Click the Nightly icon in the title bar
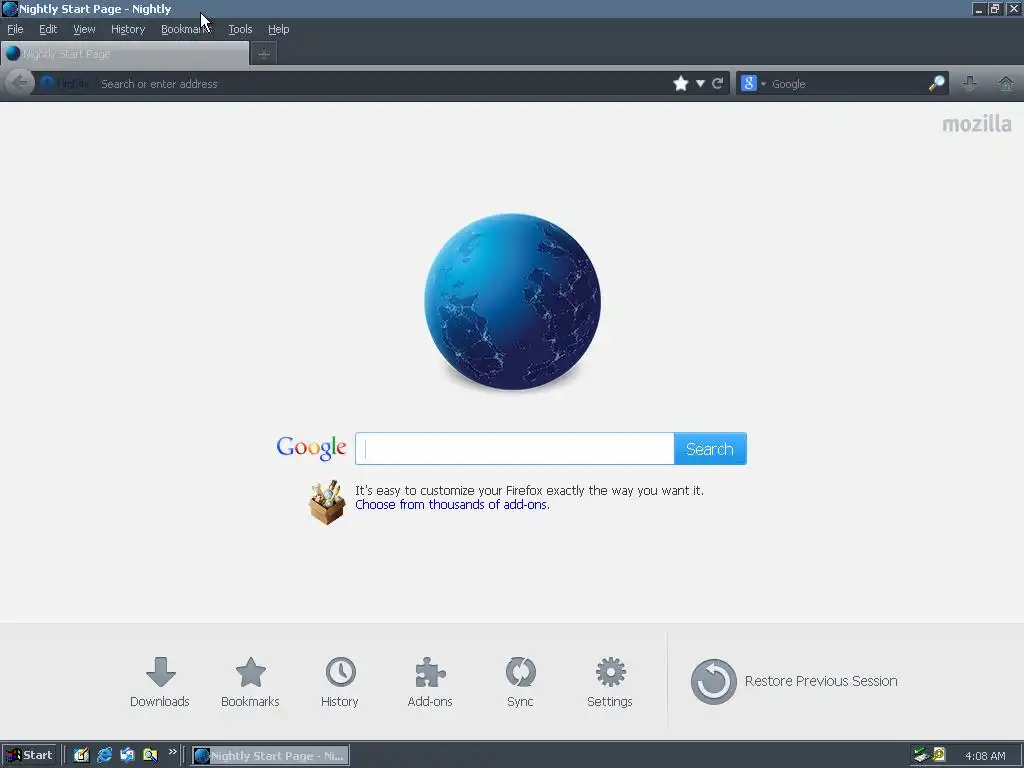Screen dimensions: 1024x768 click(10, 9)
